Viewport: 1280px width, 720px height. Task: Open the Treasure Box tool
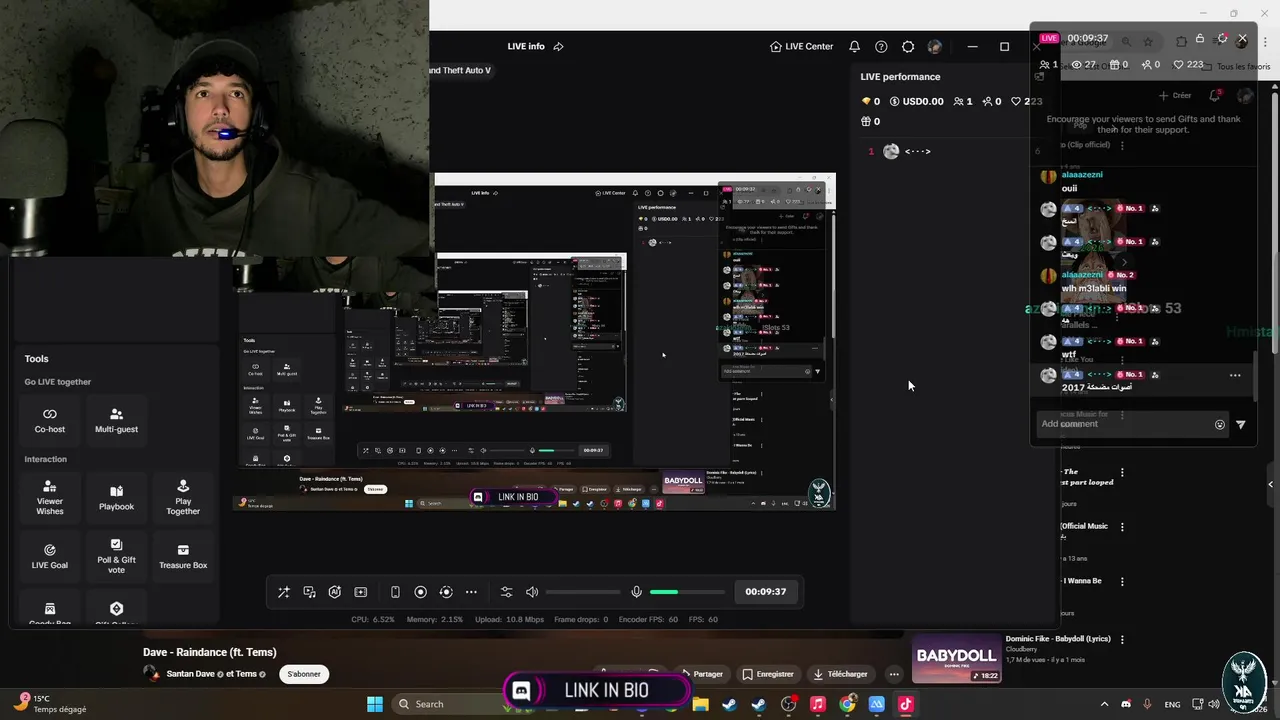point(183,556)
